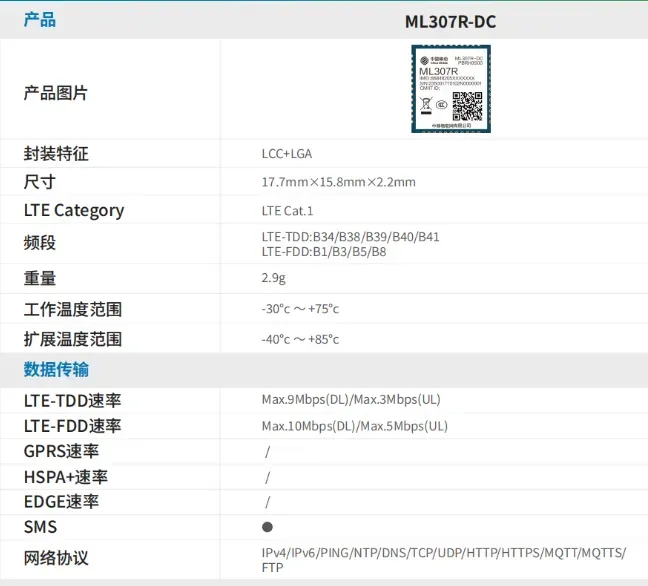The width and height of the screenshot is (648, 586).
Task: Click the LTE Category row label
Action: (x=74, y=211)
